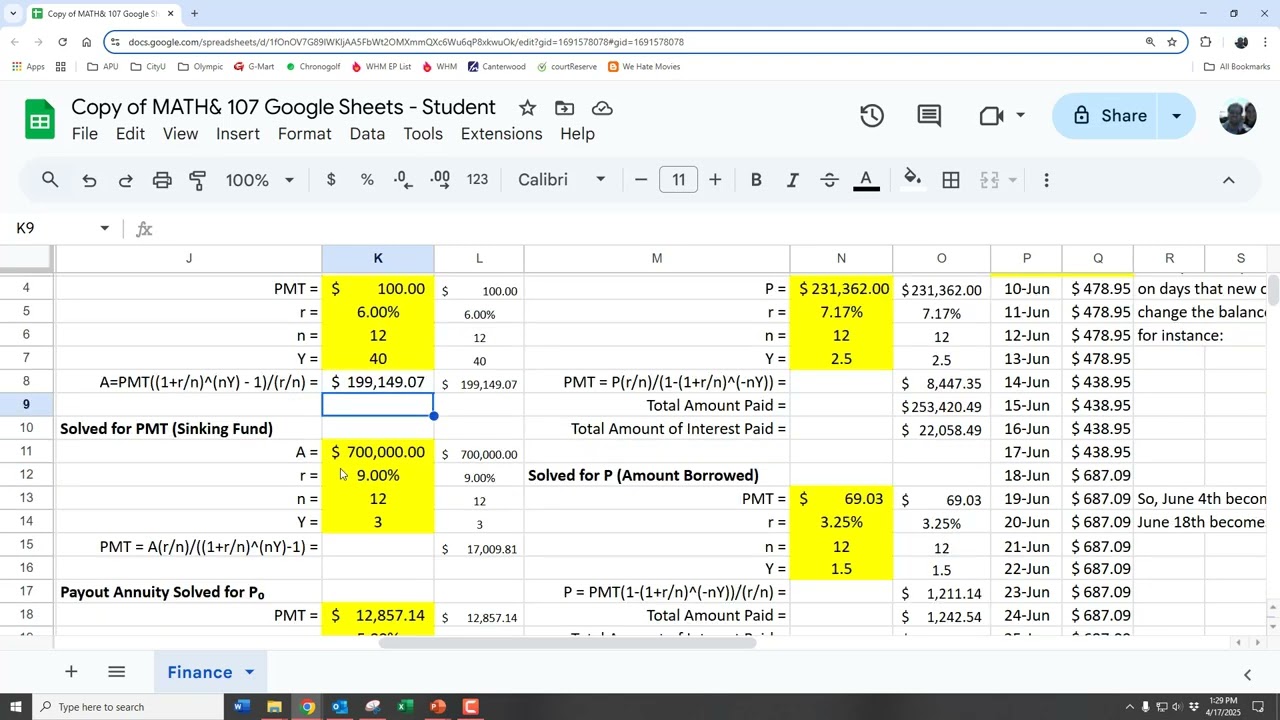Open the fill color picker
This screenshot has height=720, width=1280.
[x=912, y=180]
